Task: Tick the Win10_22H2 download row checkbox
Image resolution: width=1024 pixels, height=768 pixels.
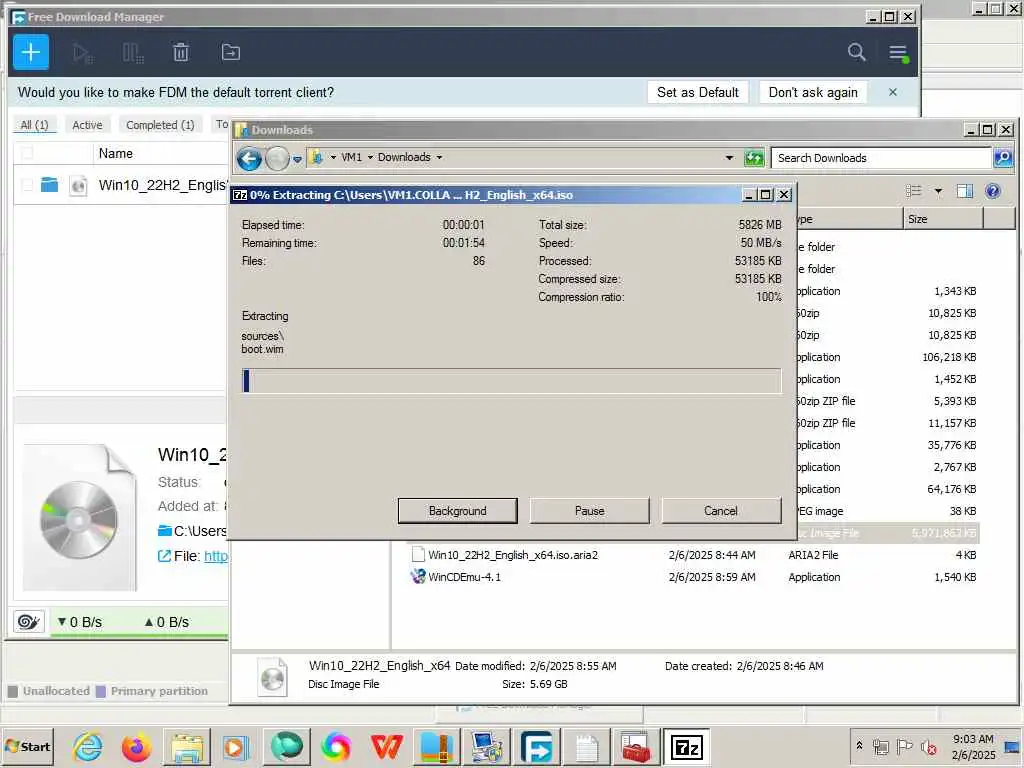Action: [x=27, y=185]
